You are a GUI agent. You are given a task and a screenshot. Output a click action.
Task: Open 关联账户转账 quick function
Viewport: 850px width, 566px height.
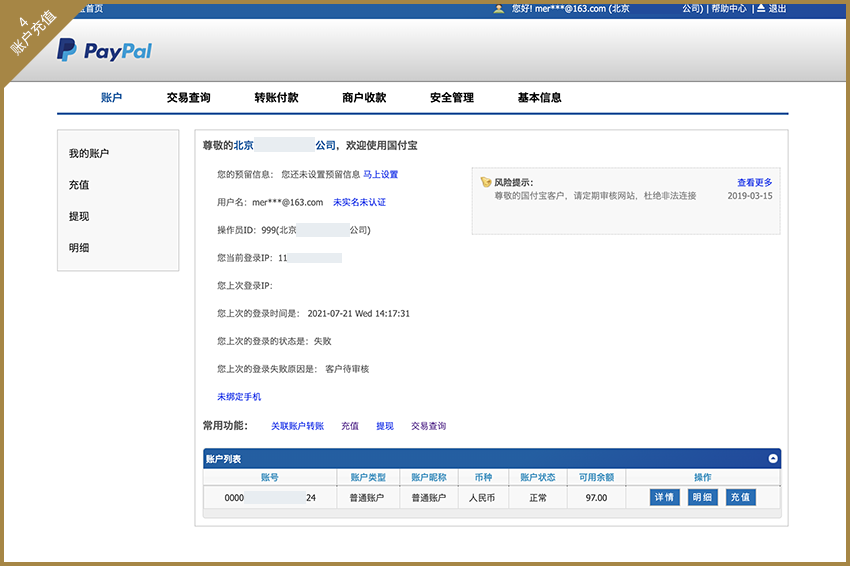coord(297,426)
